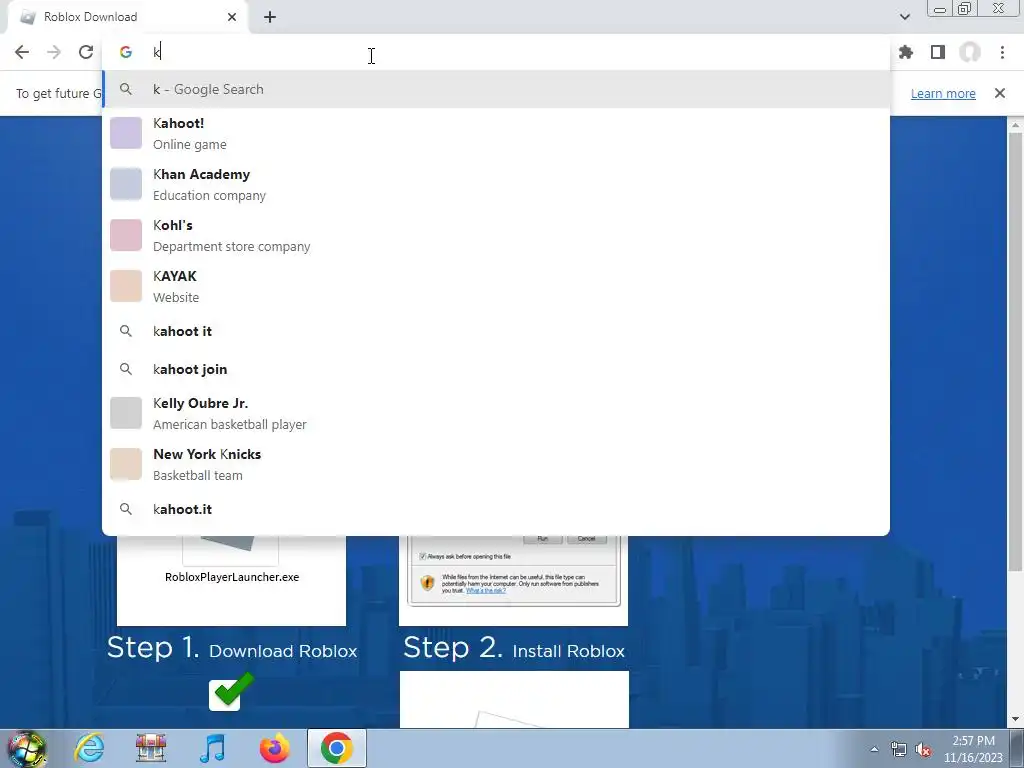Choose the 'kahoot join' search suggestion
1024x768 pixels.
[496, 369]
